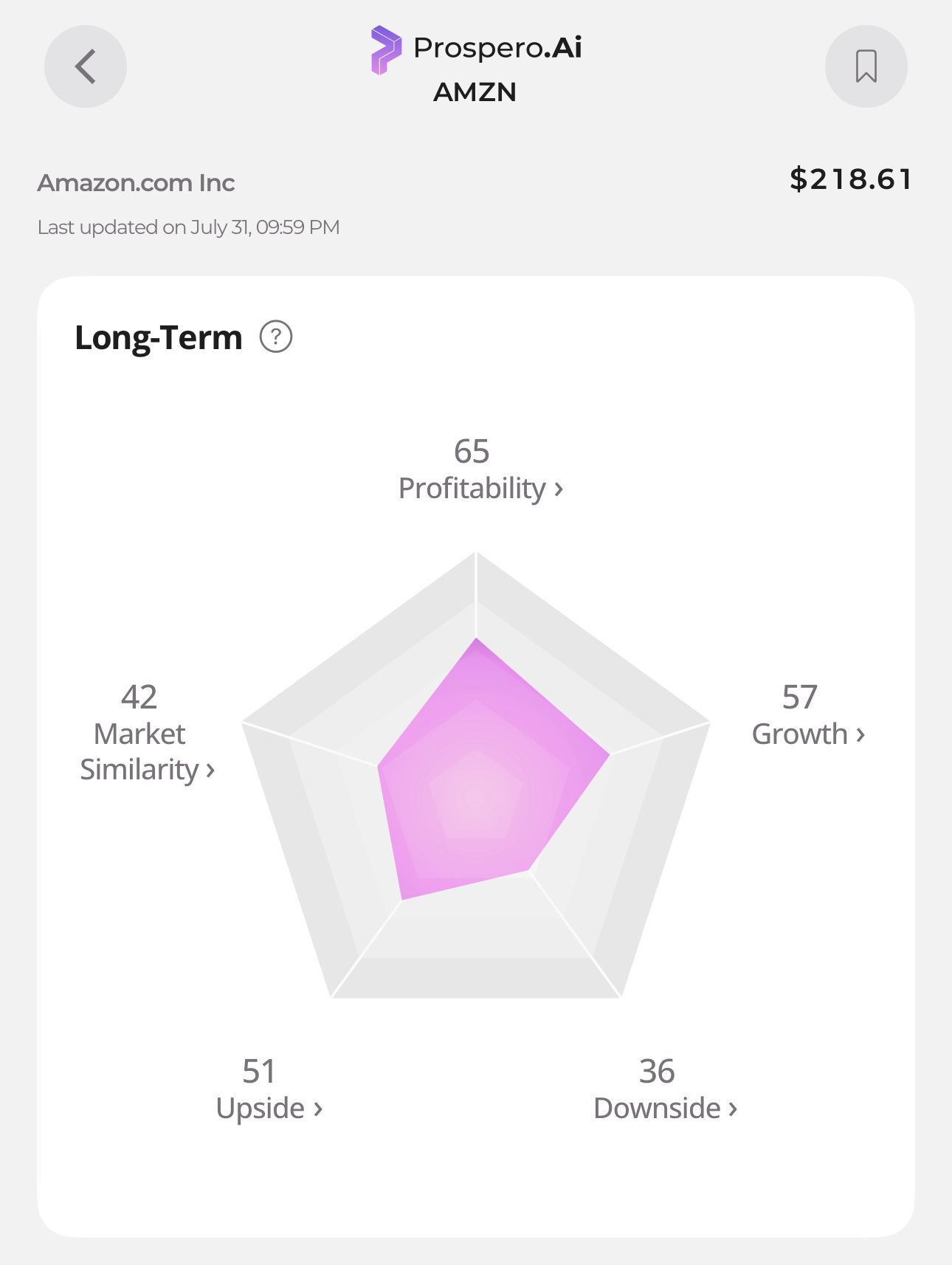Image resolution: width=952 pixels, height=1265 pixels.
Task: Click the Long-Term section heading
Action: pyautogui.click(x=159, y=337)
